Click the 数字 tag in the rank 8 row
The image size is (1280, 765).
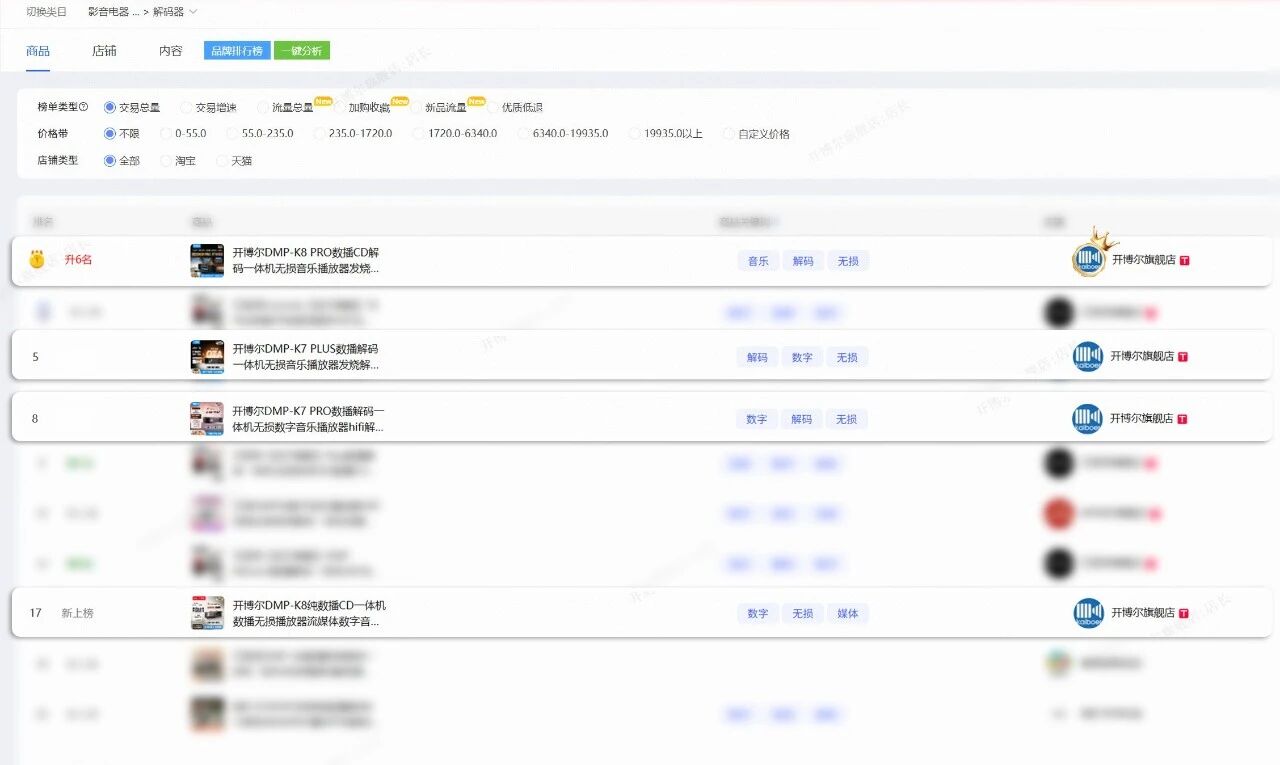(757, 419)
